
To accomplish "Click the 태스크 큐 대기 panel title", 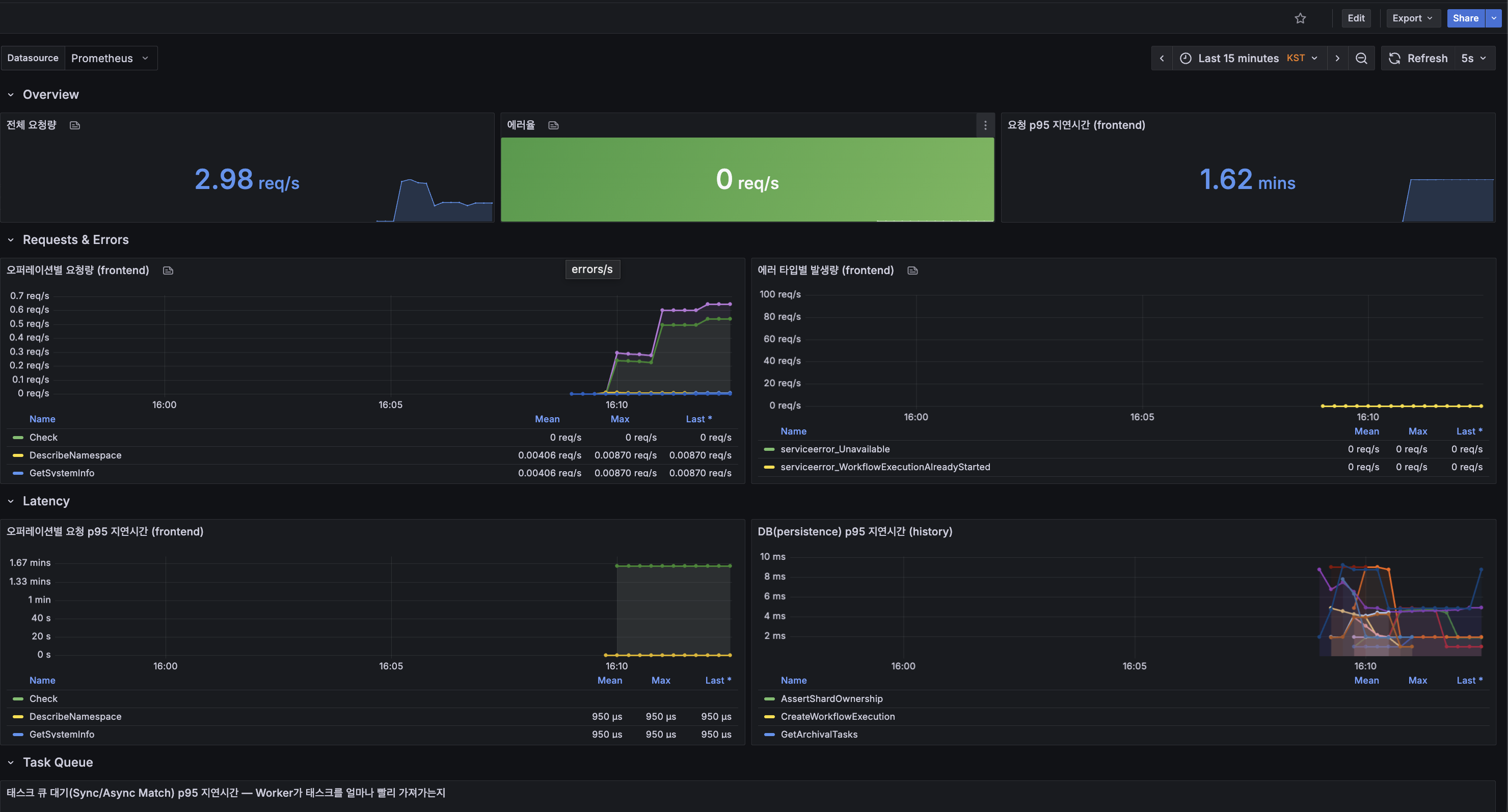I will coord(225,793).
